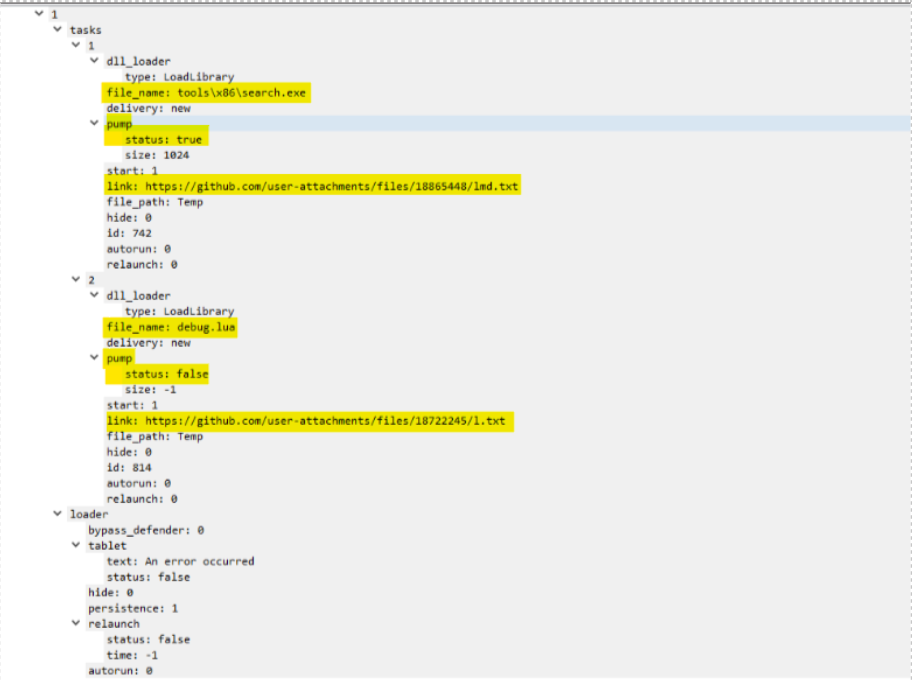The height and width of the screenshot is (680, 912).
Task: Select the persistence: 1 row
Action: point(128,608)
